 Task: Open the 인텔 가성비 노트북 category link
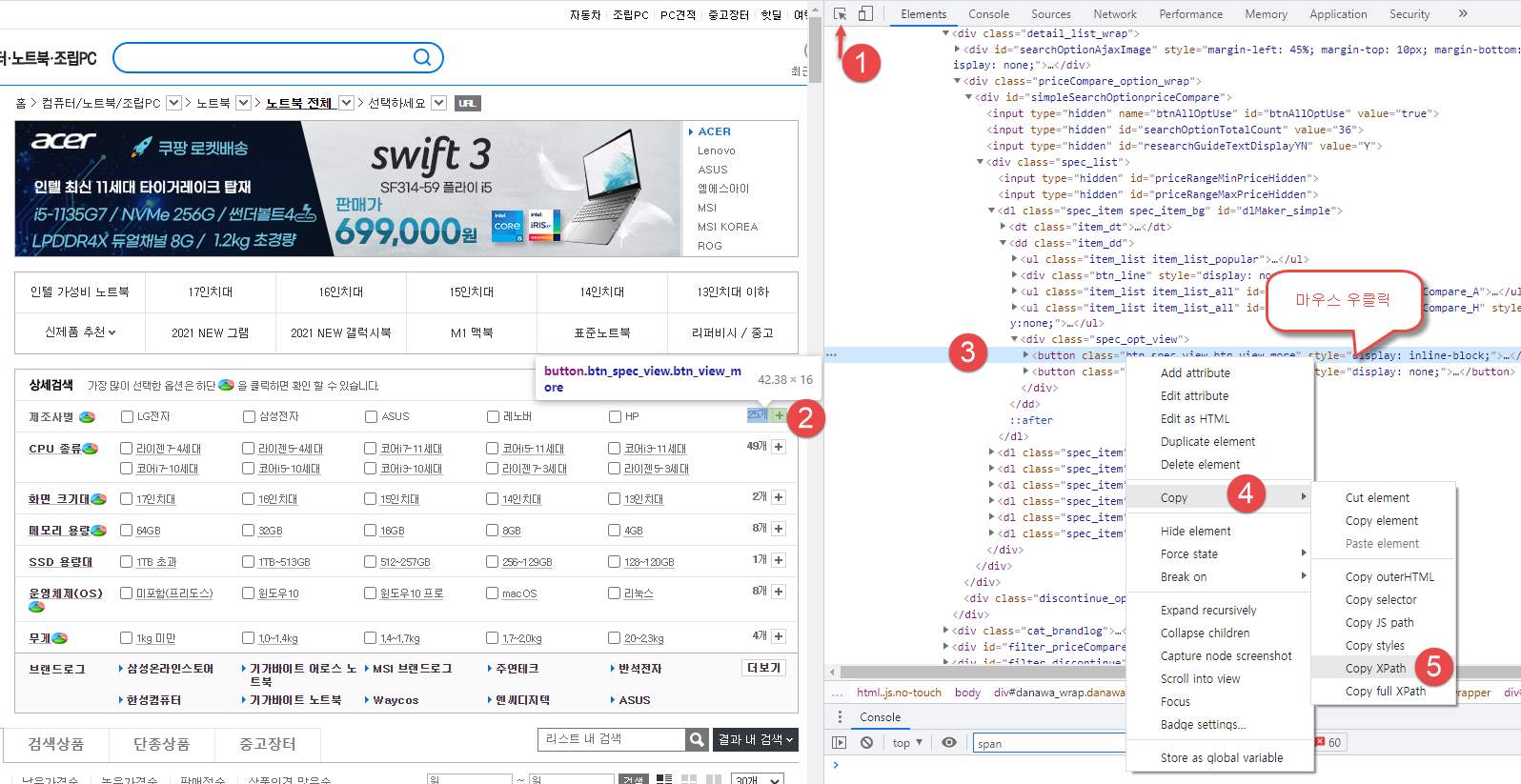80,291
